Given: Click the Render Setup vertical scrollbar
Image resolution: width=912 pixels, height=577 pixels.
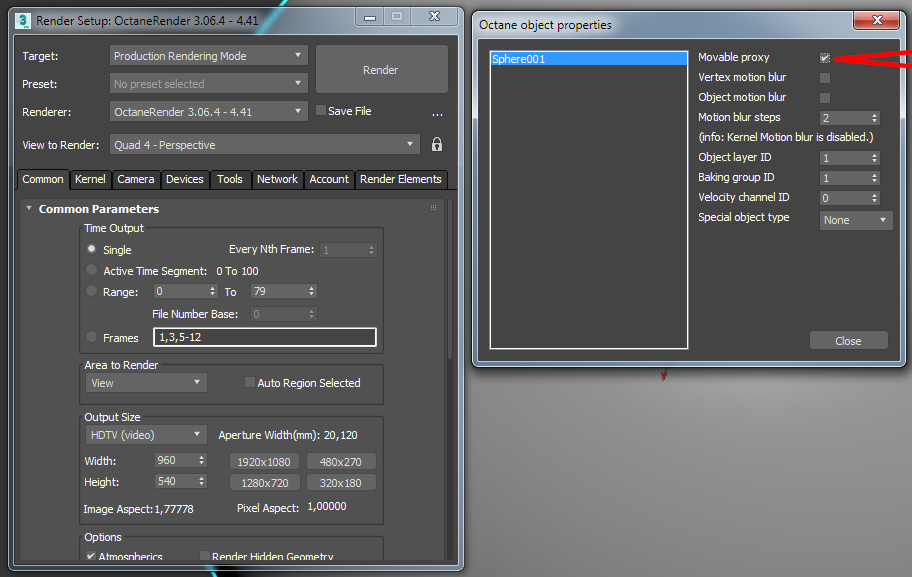Looking at the screenshot, I should (450, 279).
